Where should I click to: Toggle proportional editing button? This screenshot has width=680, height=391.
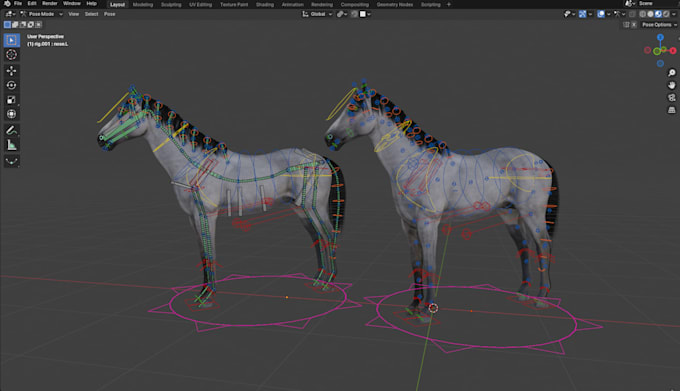[354, 14]
